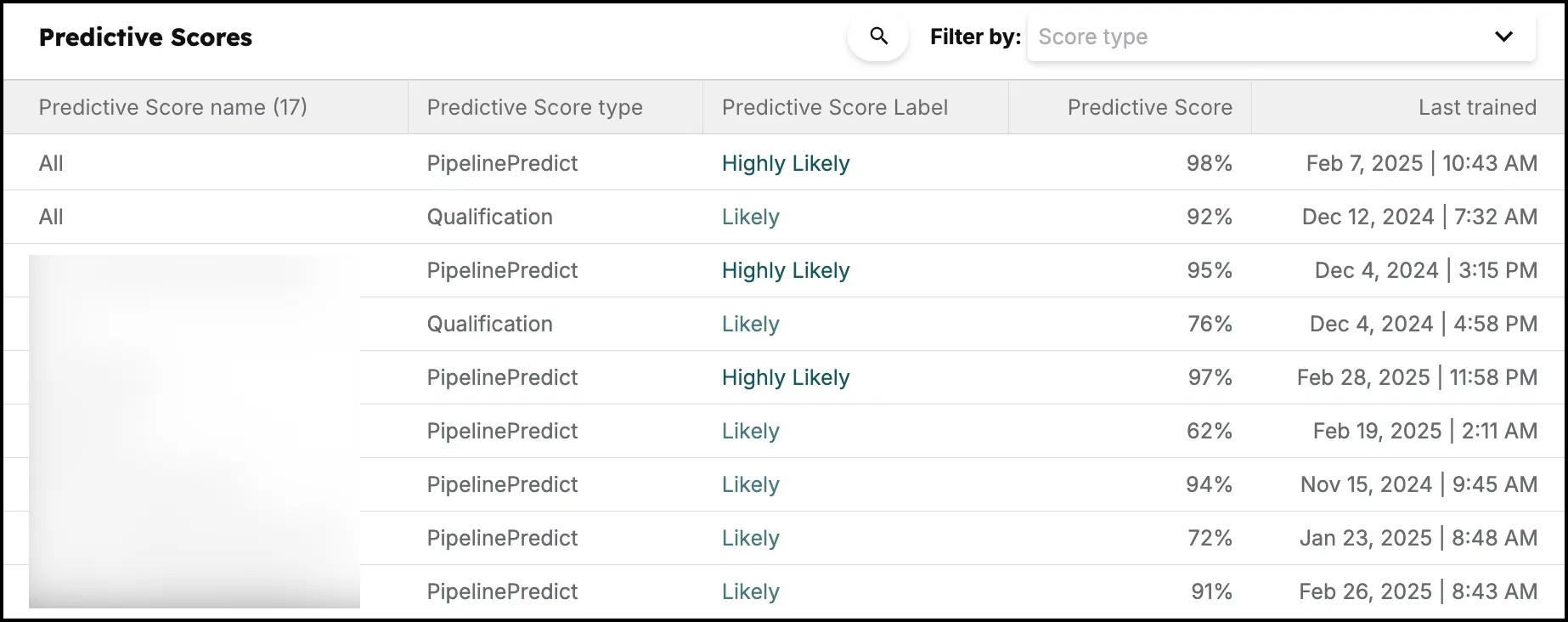Sort by the Last trained column header
This screenshot has height=622, width=1568.
pyautogui.click(x=1476, y=107)
